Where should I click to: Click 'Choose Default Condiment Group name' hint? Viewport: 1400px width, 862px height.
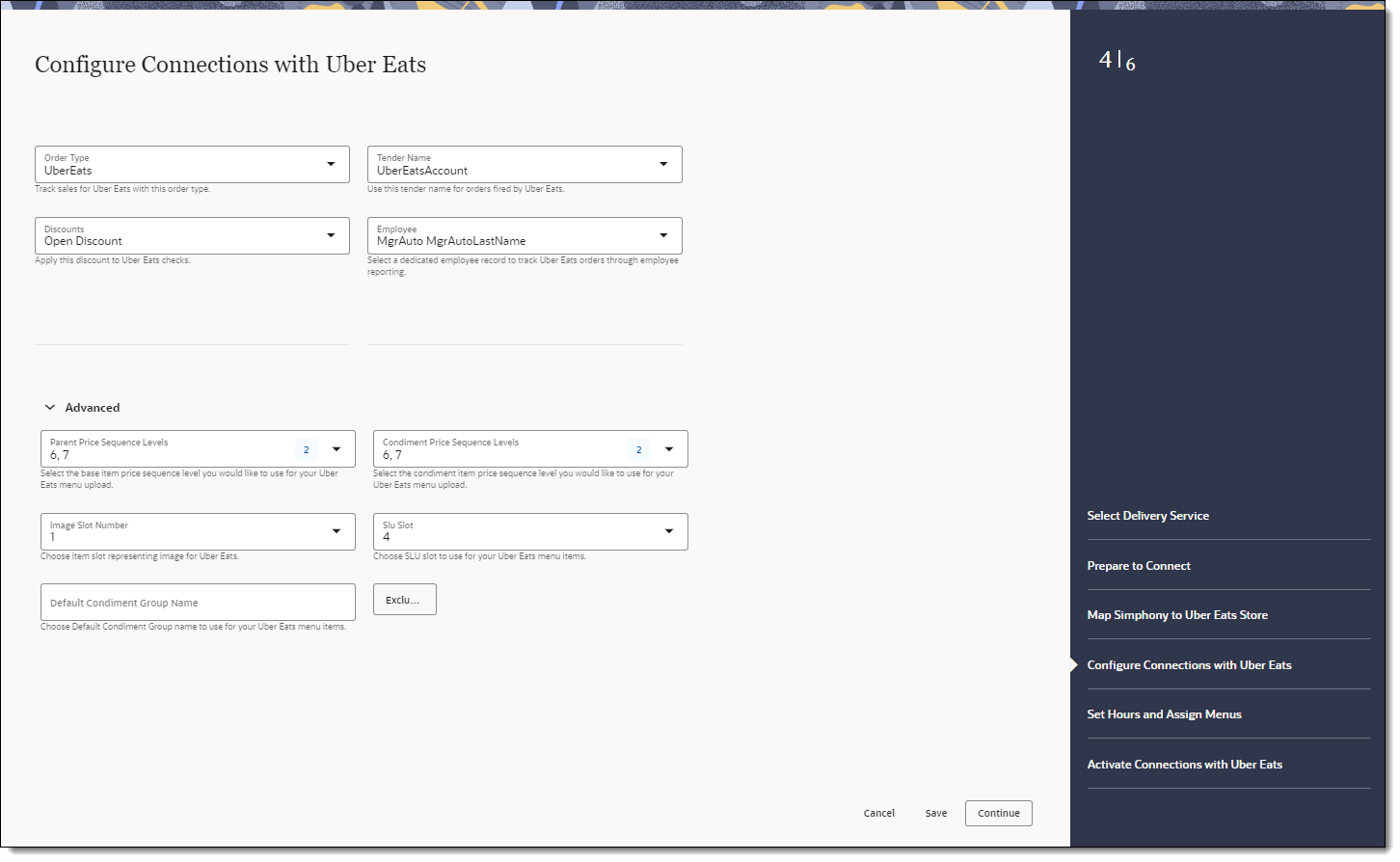(193, 627)
